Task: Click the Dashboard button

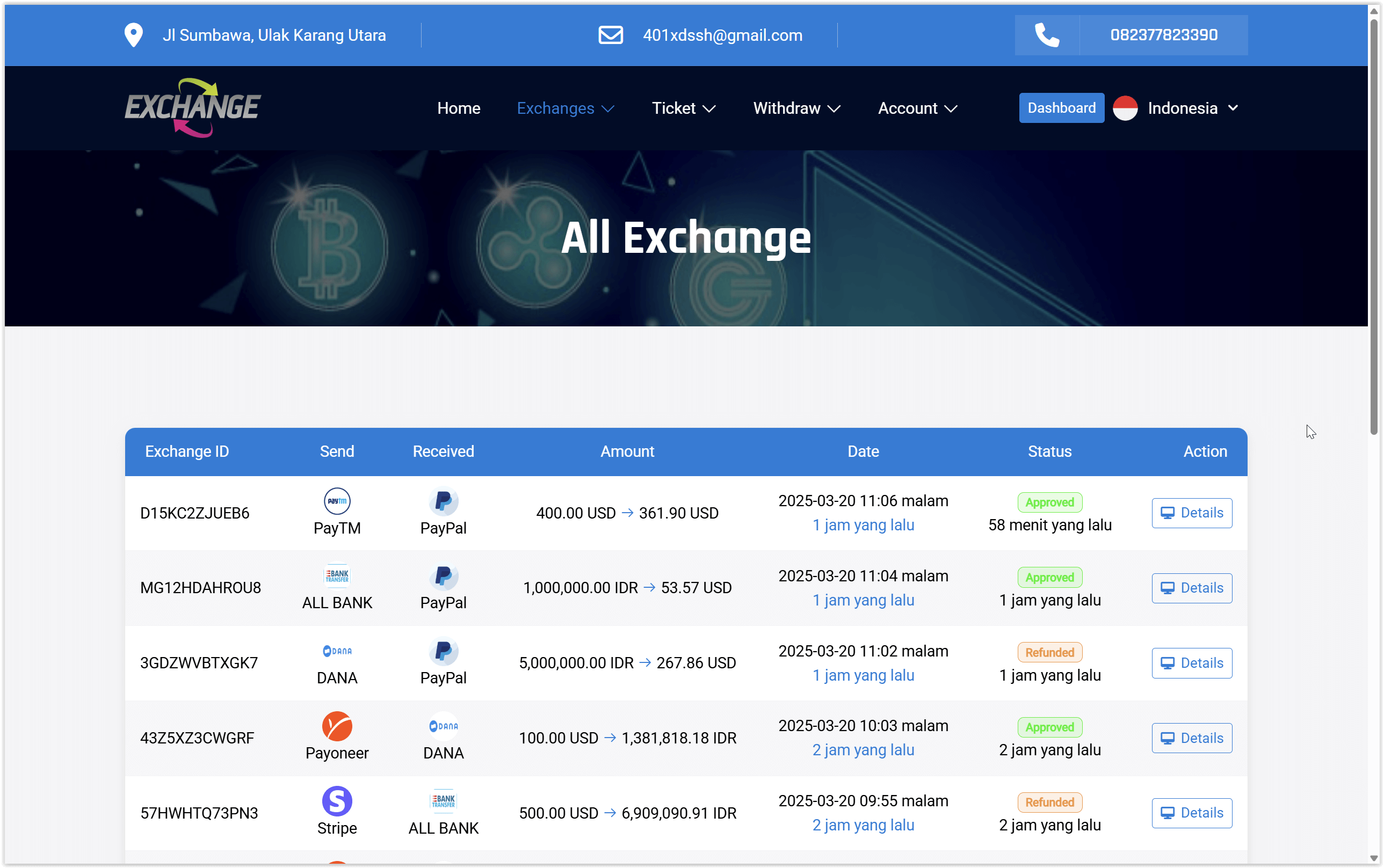Action: point(1060,107)
